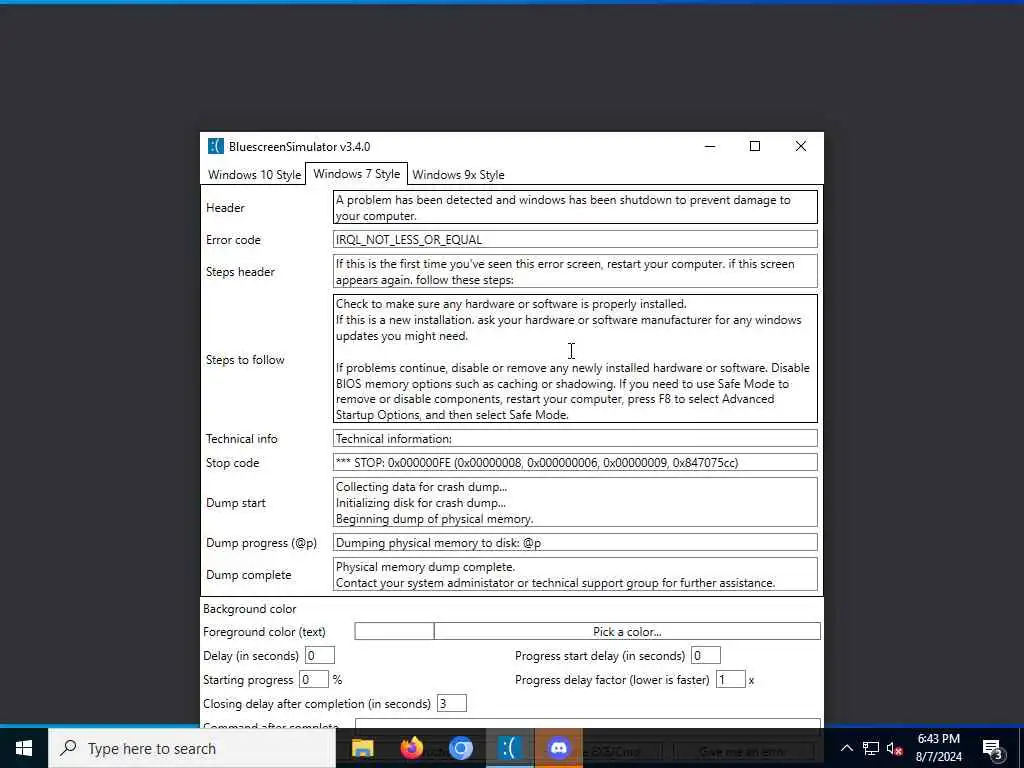Screen dimensions: 1024x768
Task: Click the BluescreenSimulator taskbar icon
Action: (x=509, y=748)
